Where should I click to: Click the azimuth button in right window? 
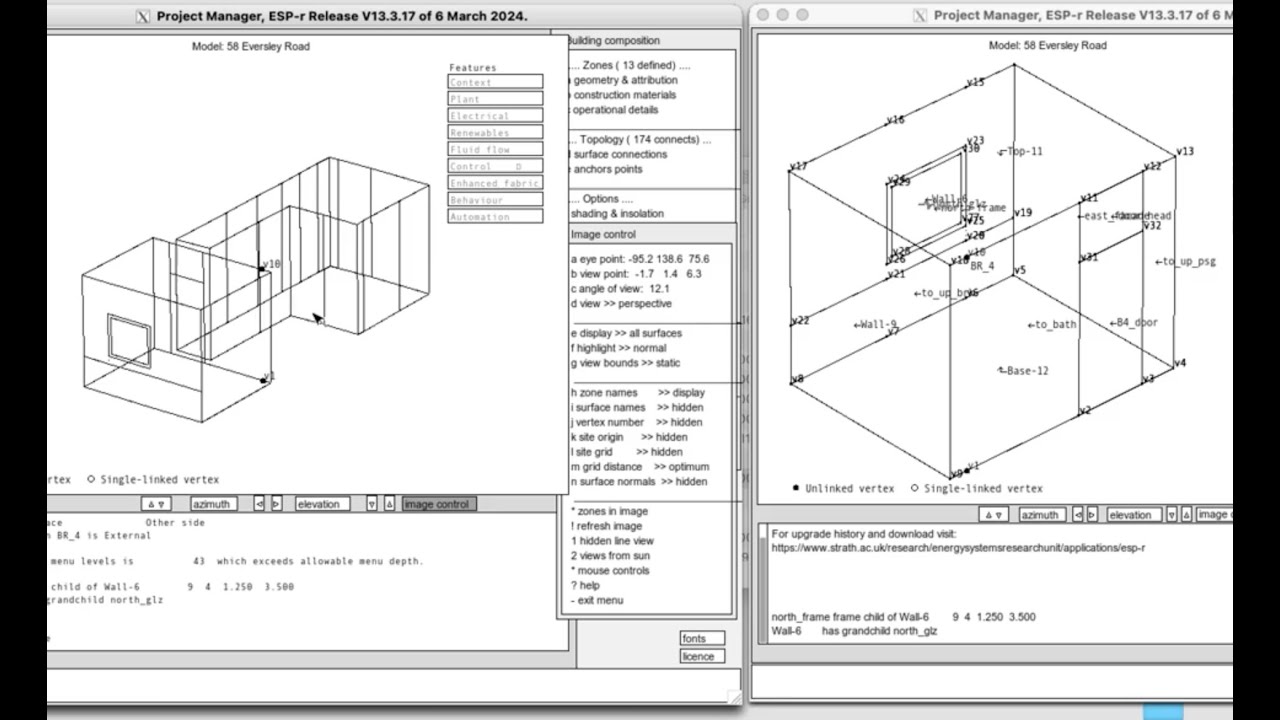pos(1040,514)
